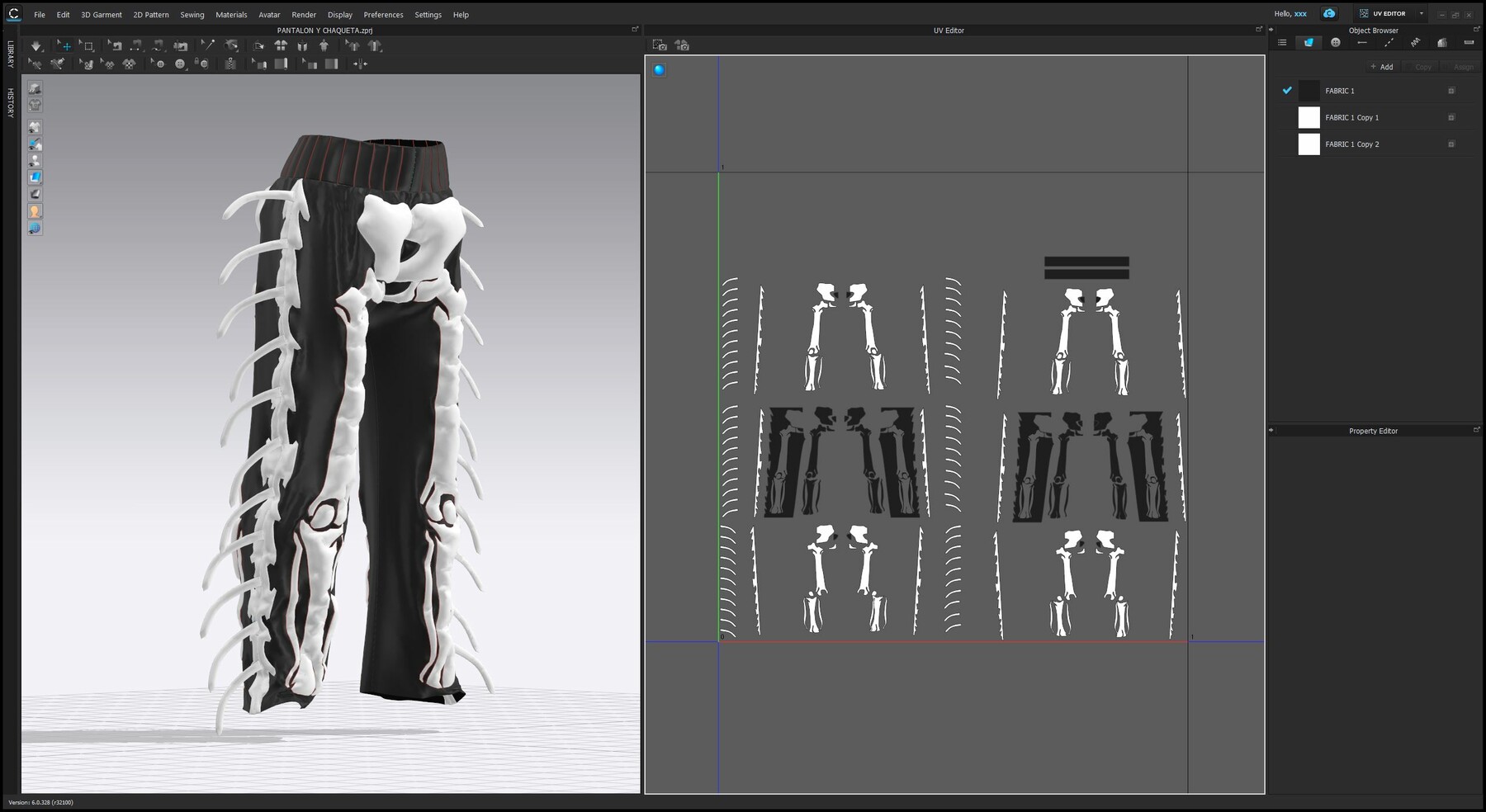Open the Render menu

[304, 14]
